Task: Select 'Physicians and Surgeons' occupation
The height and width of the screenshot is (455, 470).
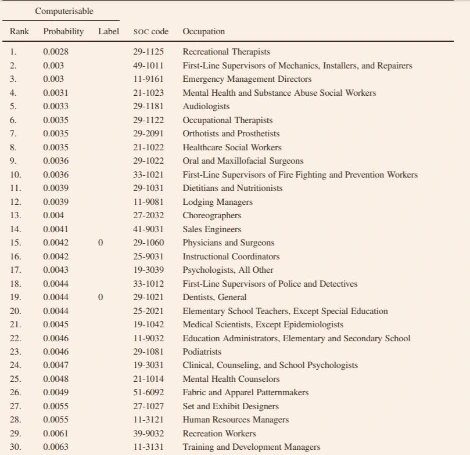Action: 228,243
